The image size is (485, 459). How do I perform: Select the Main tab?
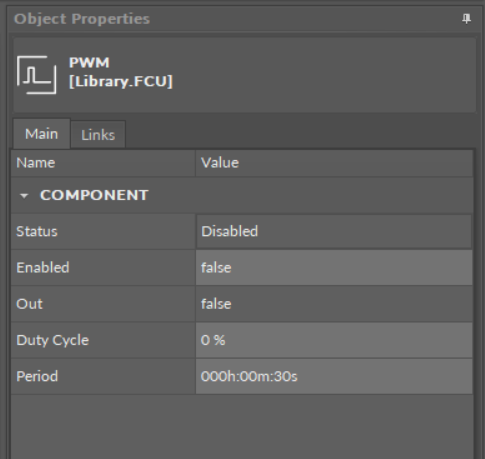pyautogui.click(x=41, y=134)
